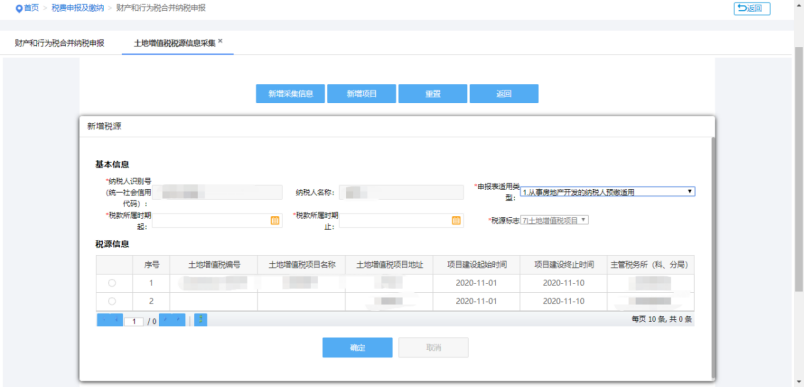Click the page number input box

134,321
